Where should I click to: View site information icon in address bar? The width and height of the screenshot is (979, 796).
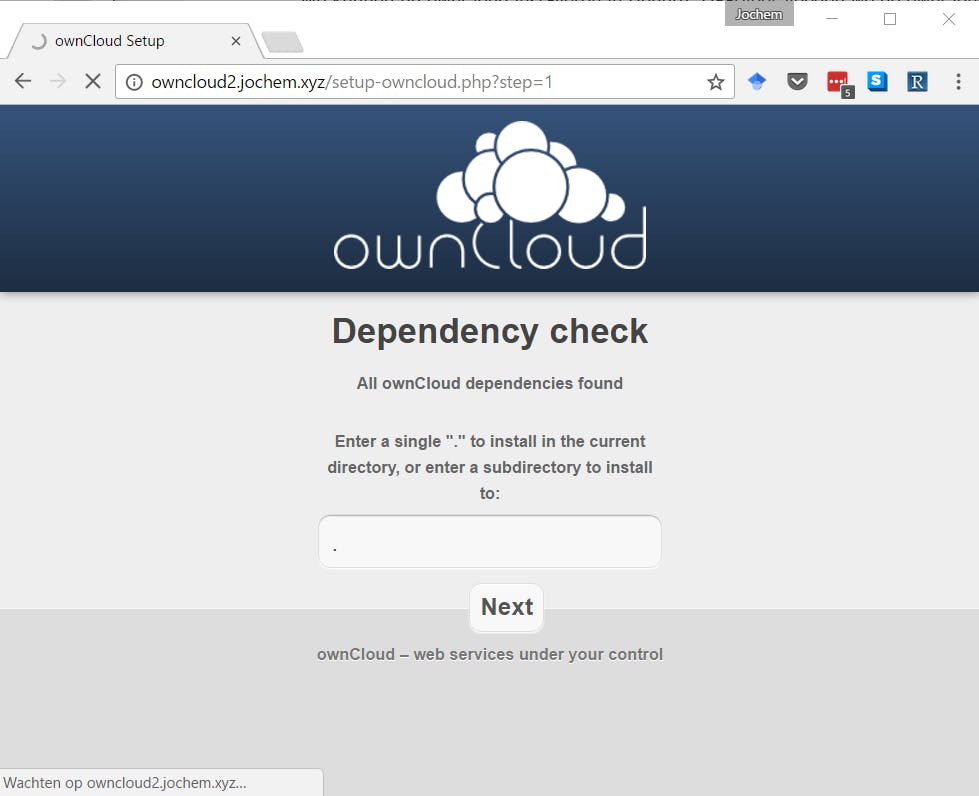click(x=134, y=82)
